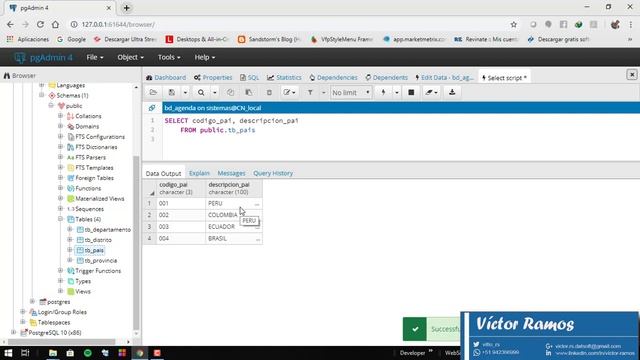
Task: Open the Tools menu
Action: (169, 58)
